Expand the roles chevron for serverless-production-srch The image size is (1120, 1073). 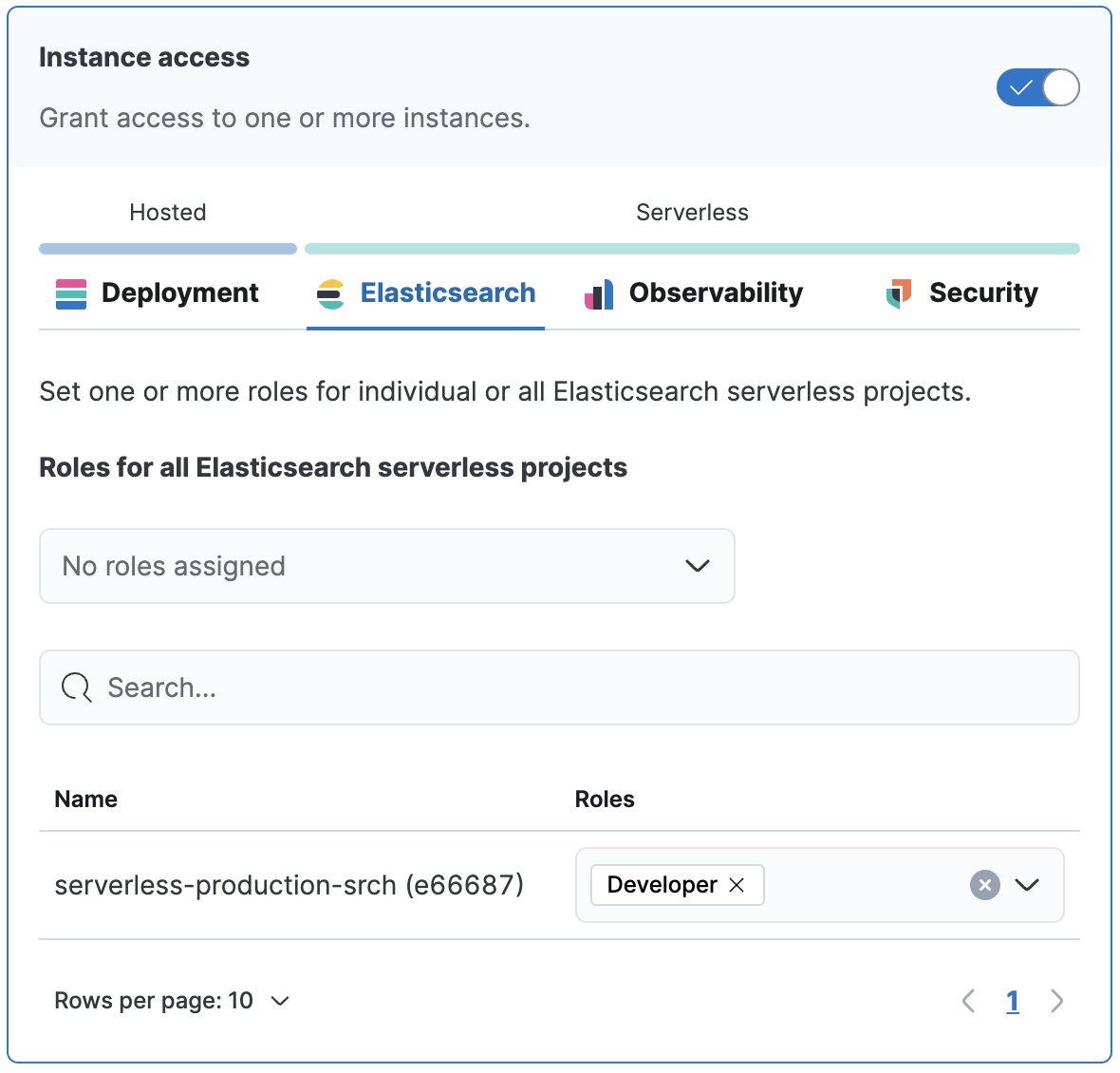pos(1027,885)
